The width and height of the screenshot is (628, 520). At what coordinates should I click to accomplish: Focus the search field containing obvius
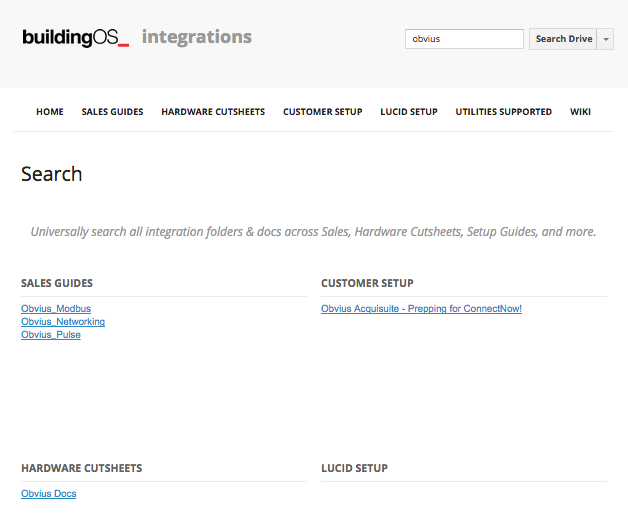464,39
